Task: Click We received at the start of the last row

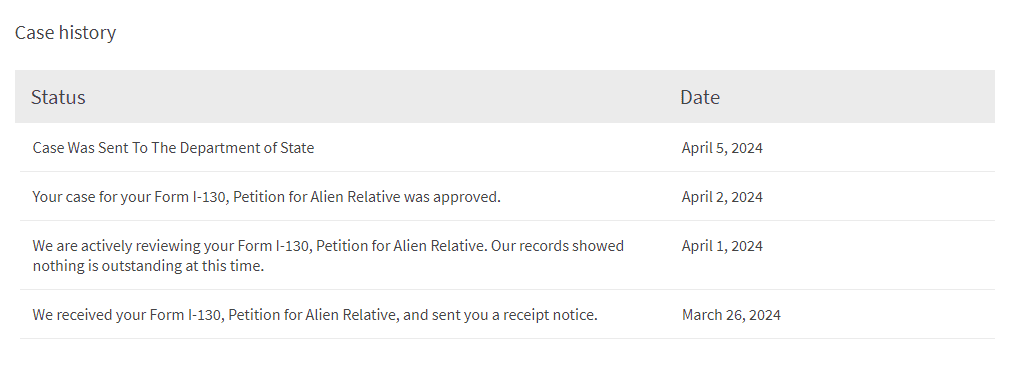Action: point(72,315)
